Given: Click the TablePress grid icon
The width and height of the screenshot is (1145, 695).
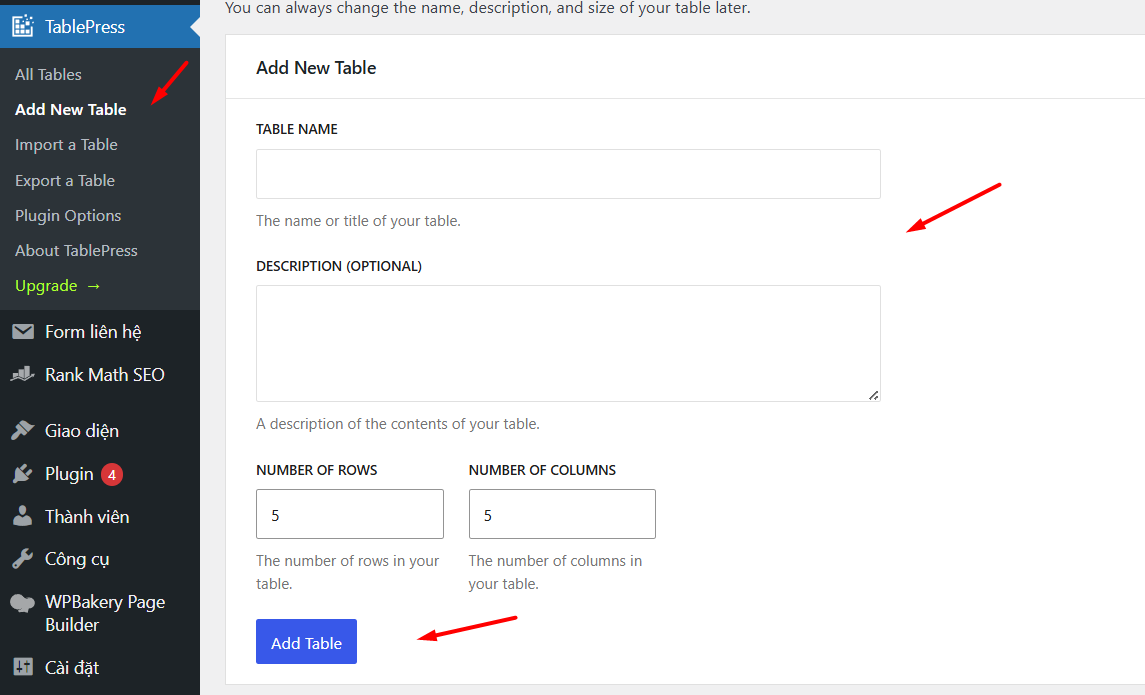Looking at the screenshot, I should pos(23,27).
